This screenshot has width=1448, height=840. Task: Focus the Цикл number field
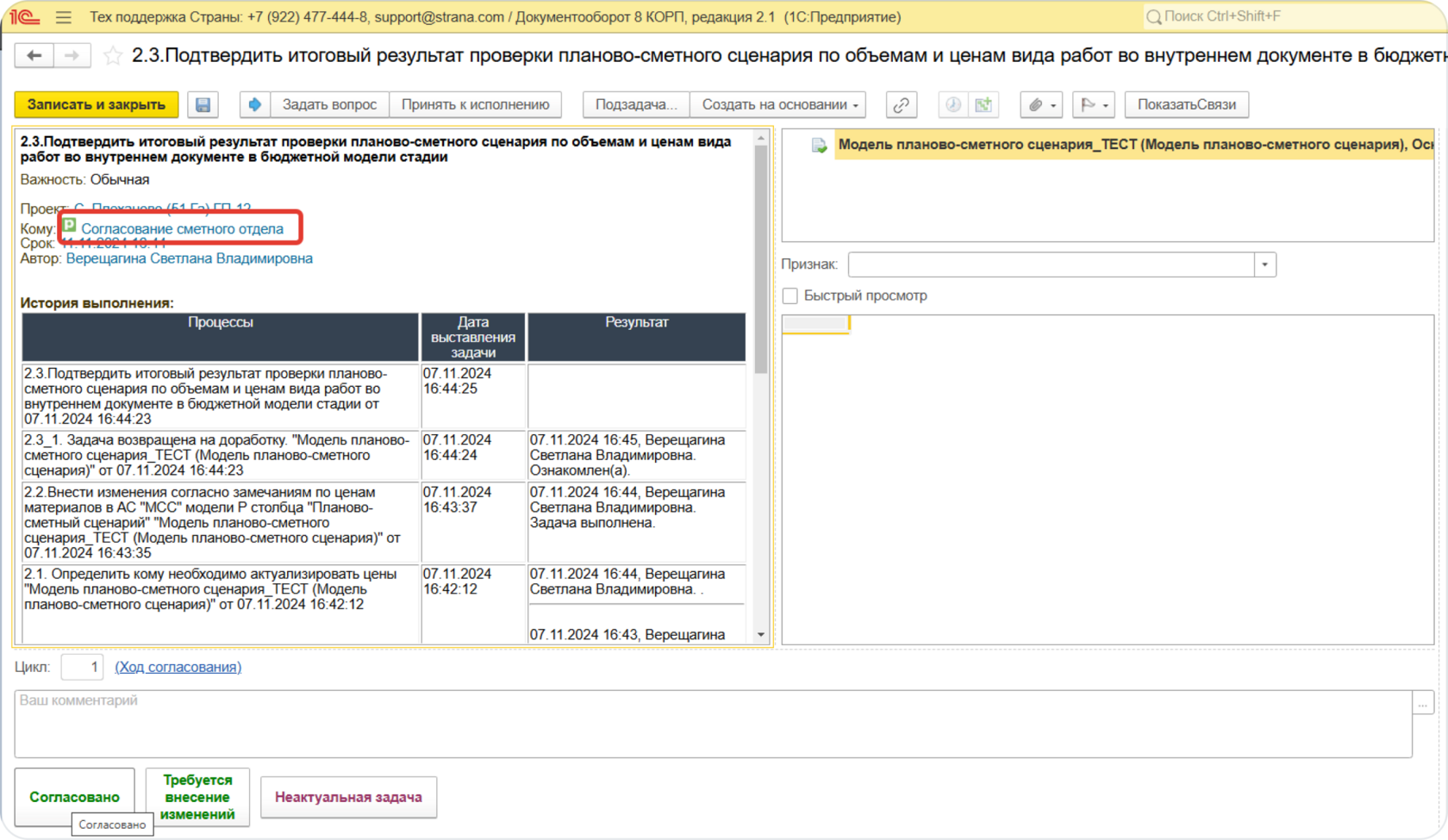click(x=82, y=667)
